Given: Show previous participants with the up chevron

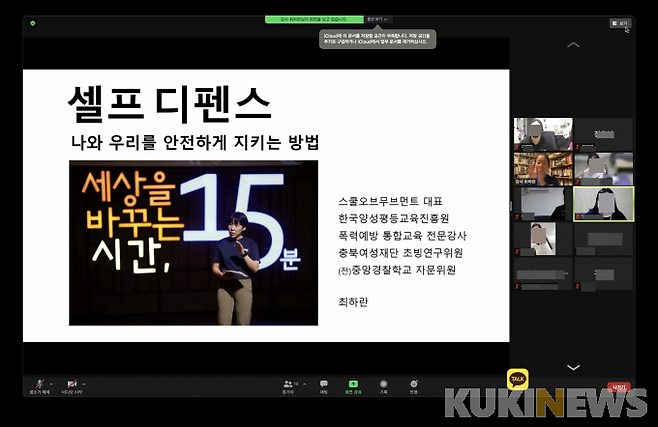Looking at the screenshot, I should (x=573, y=44).
